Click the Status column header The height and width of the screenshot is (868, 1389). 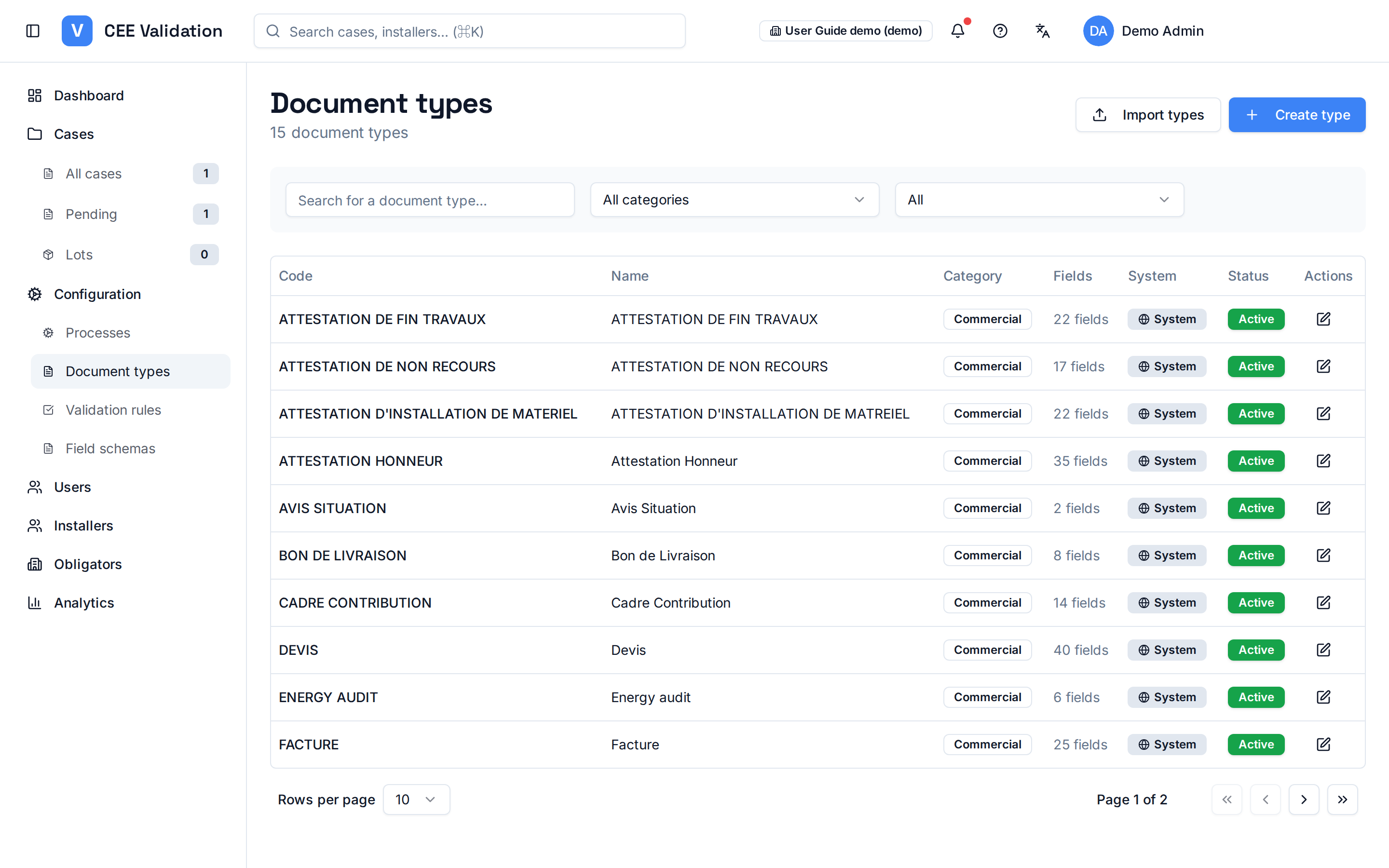[1248, 276]
